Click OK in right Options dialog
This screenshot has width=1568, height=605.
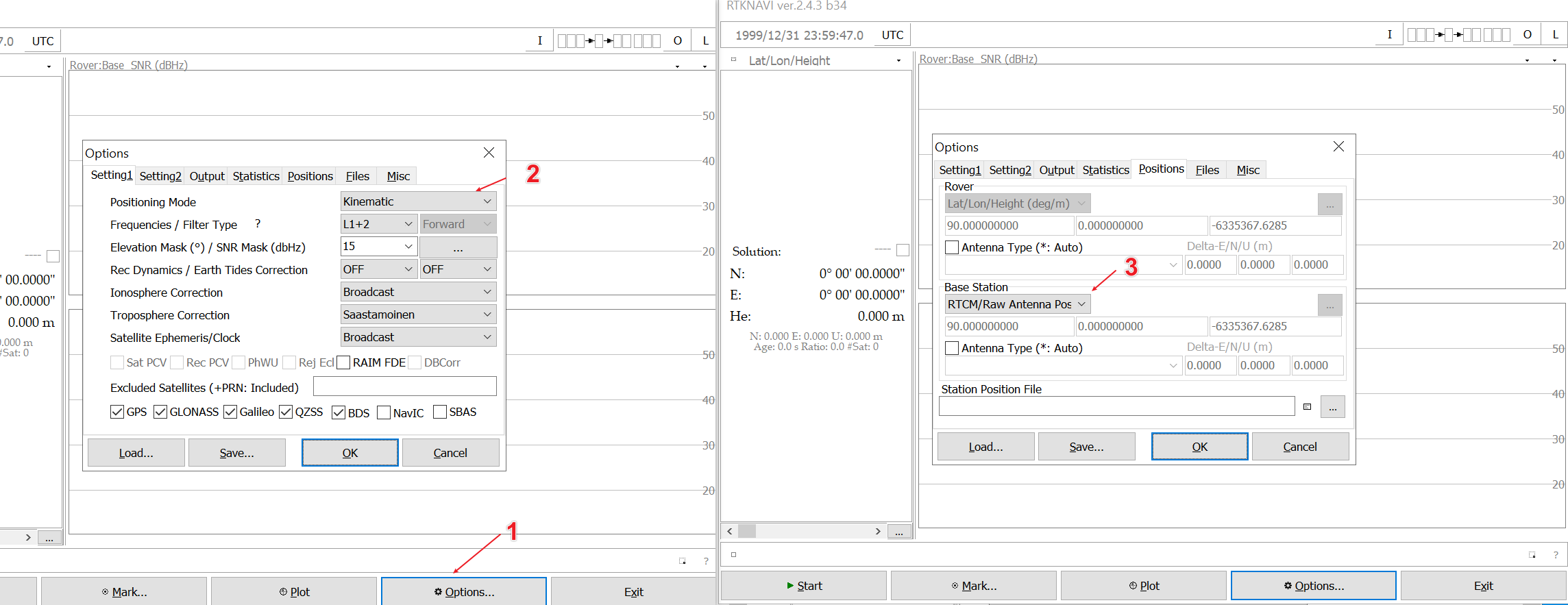click(1200, 447)
